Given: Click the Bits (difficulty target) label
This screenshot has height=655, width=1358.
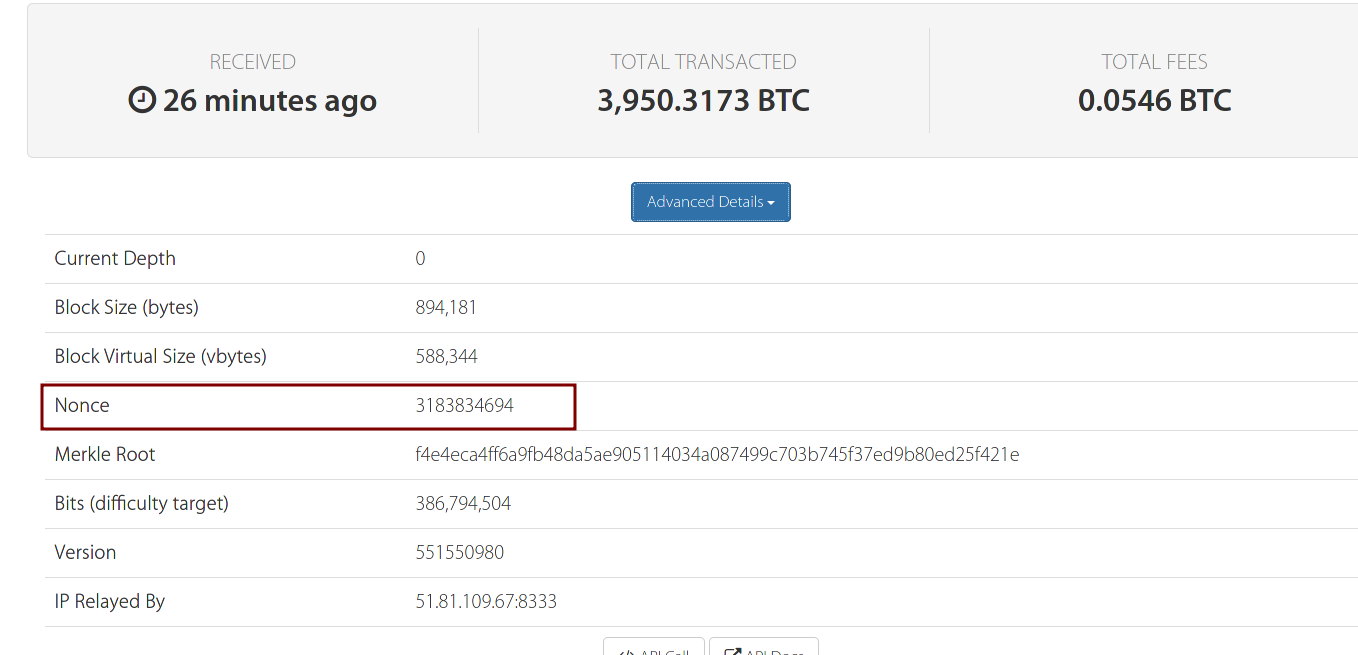Looking at the screenshot, I should point(142,503).
